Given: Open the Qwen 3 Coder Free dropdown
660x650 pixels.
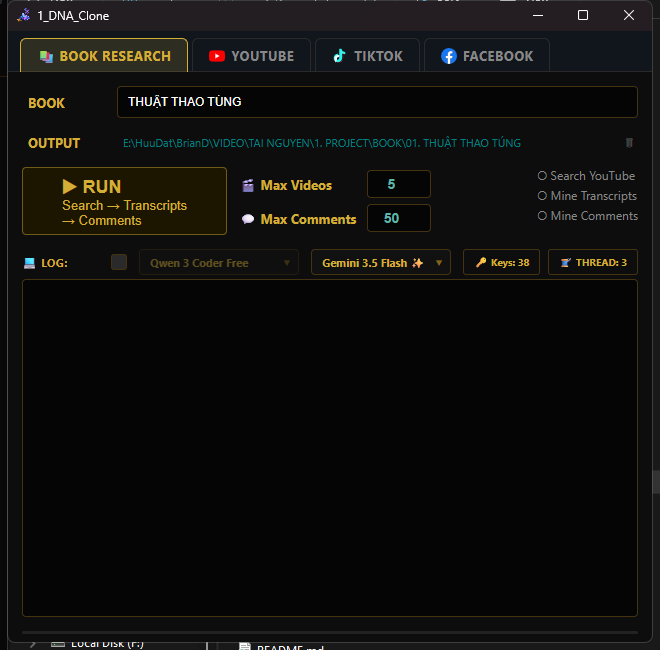Looking at the screenshot, I should [x=219, y=263].
